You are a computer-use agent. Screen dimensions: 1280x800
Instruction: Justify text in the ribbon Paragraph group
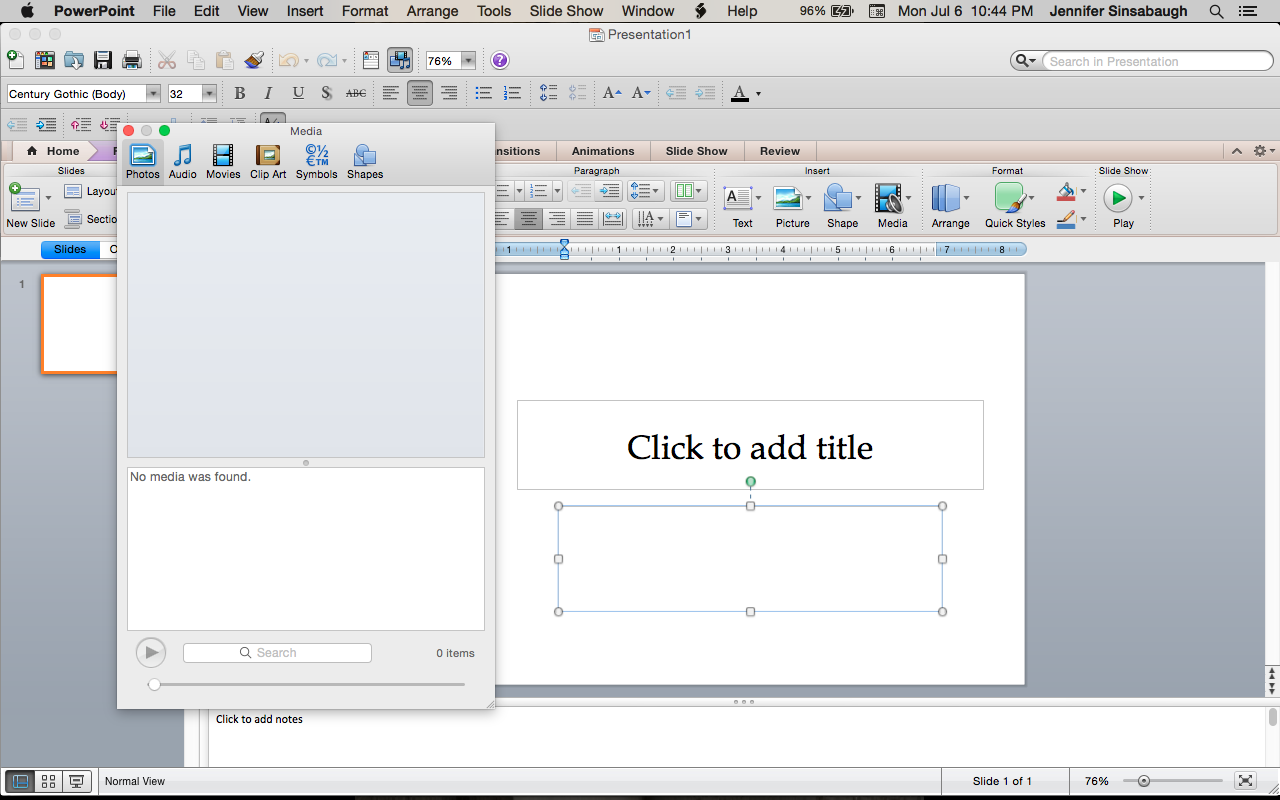click(x=585, y=218)
